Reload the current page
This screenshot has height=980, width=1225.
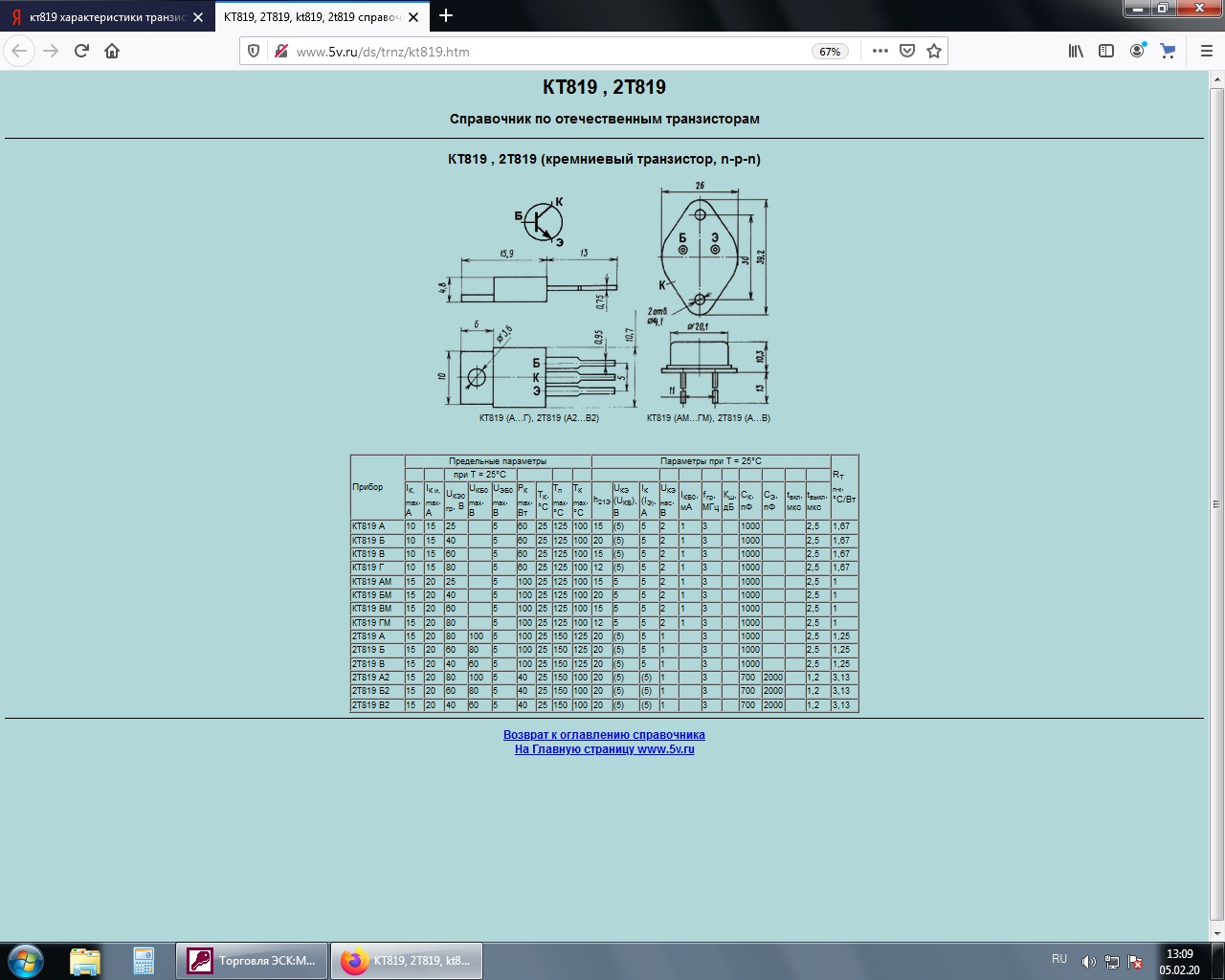click(81, 52)
